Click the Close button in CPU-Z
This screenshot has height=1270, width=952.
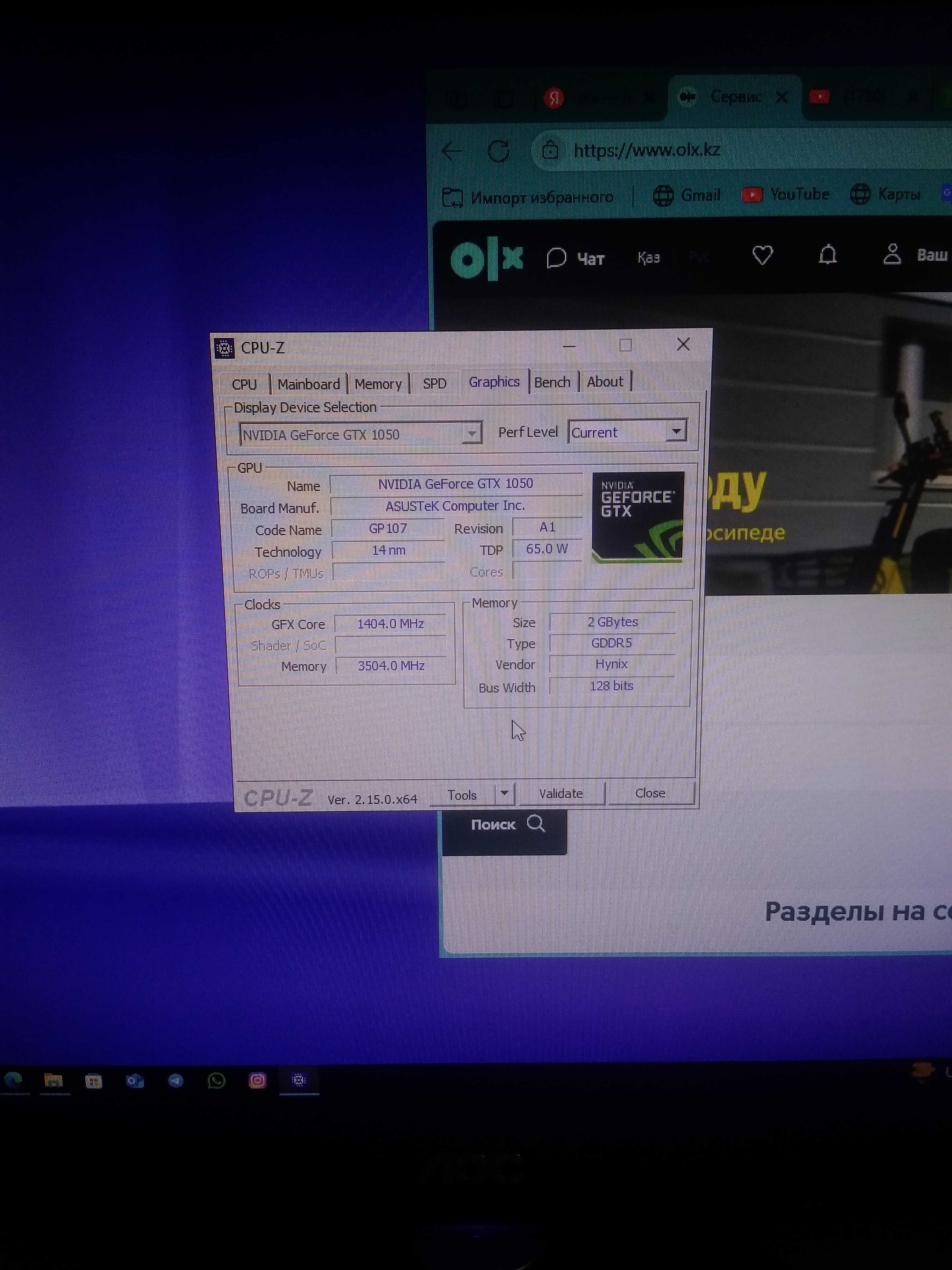tap(650, 793)
